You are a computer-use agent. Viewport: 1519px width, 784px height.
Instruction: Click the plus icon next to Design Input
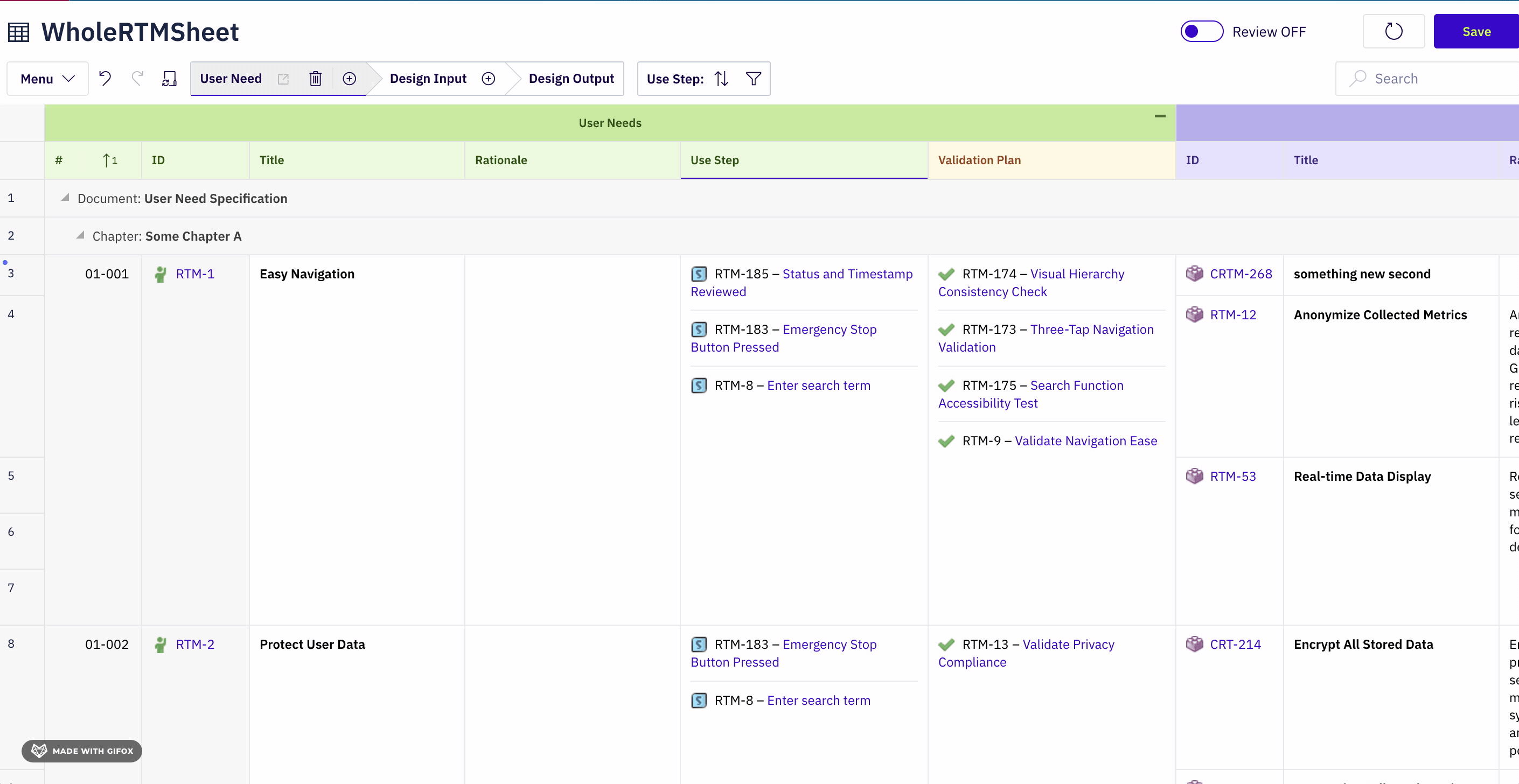[x=488, y=79]
